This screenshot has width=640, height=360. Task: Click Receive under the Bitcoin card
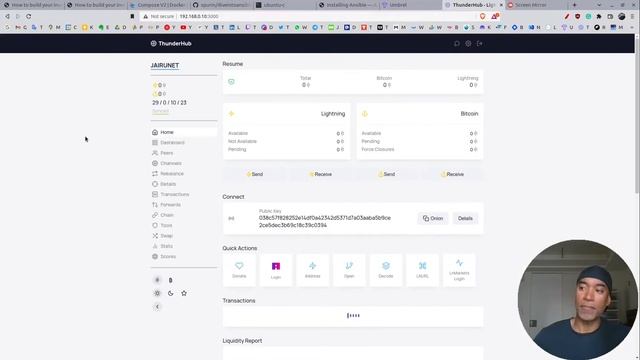[x=452, y=174]
